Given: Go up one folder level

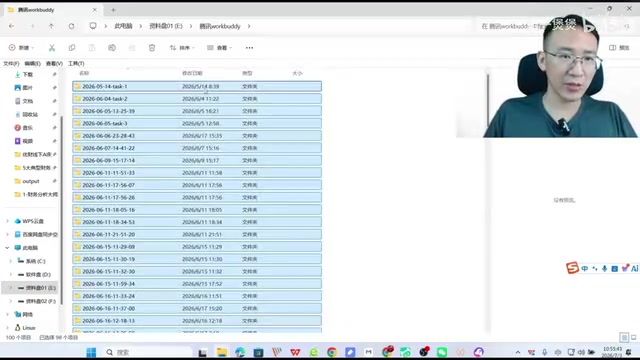Looking at the screenshot, I should coord(51,26).
